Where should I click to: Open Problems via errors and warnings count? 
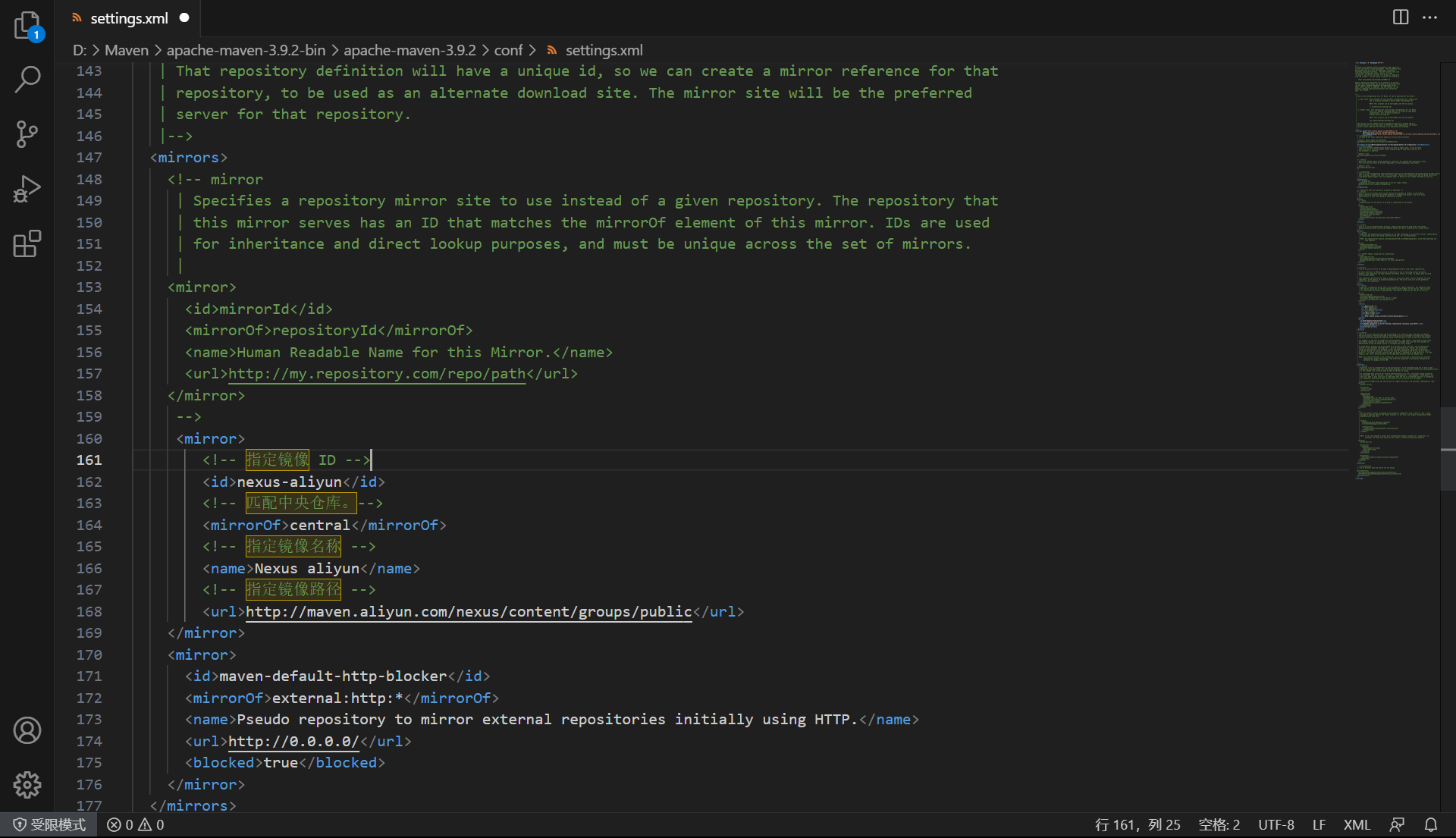click(135, 824)
